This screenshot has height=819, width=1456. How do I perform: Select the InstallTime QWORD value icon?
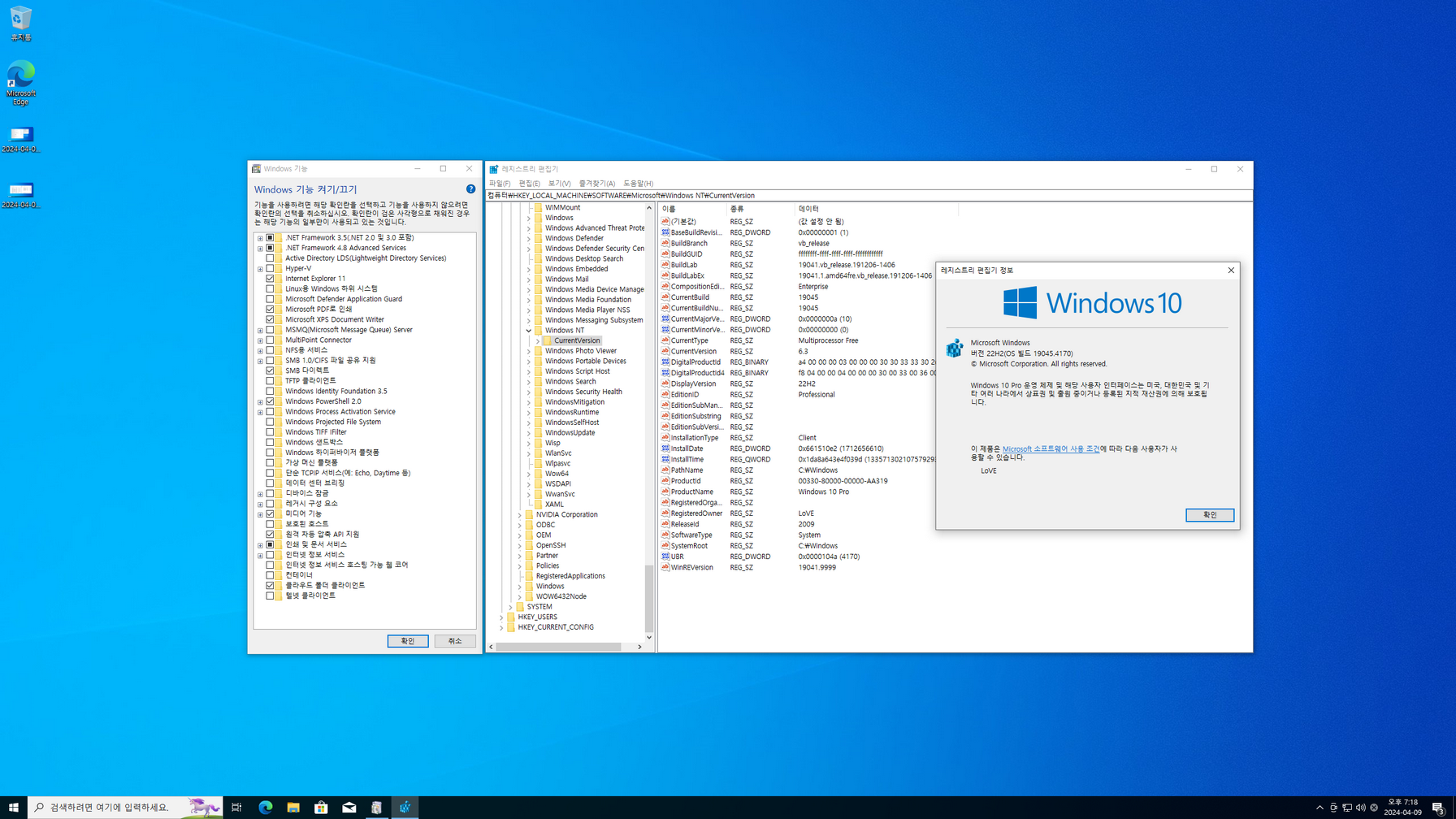[665, 459]
